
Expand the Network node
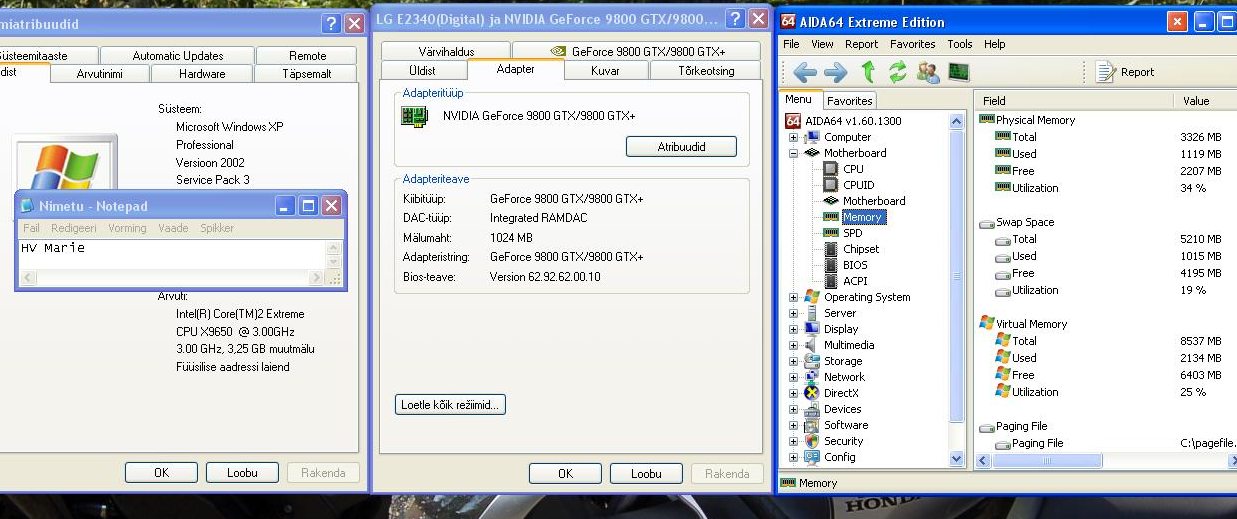[x=794, y=377]
